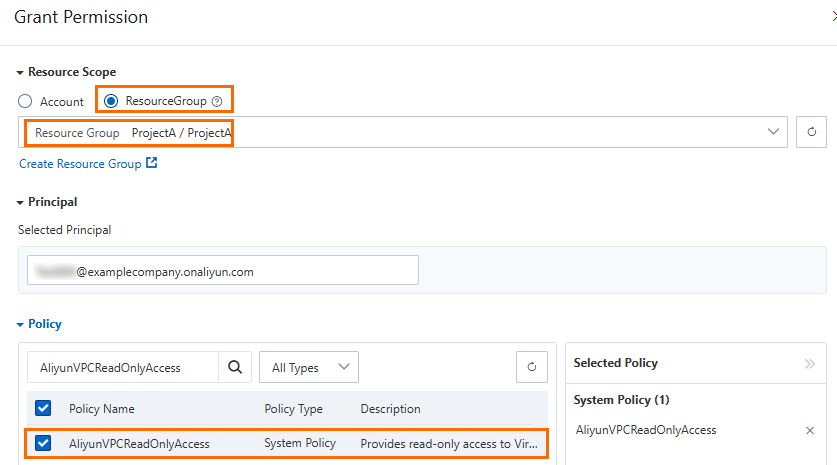Image resolution: width=837 pixels, height=465 pixels.
Task: Click the selected principal email field
Action: click(x=223, y=270)
